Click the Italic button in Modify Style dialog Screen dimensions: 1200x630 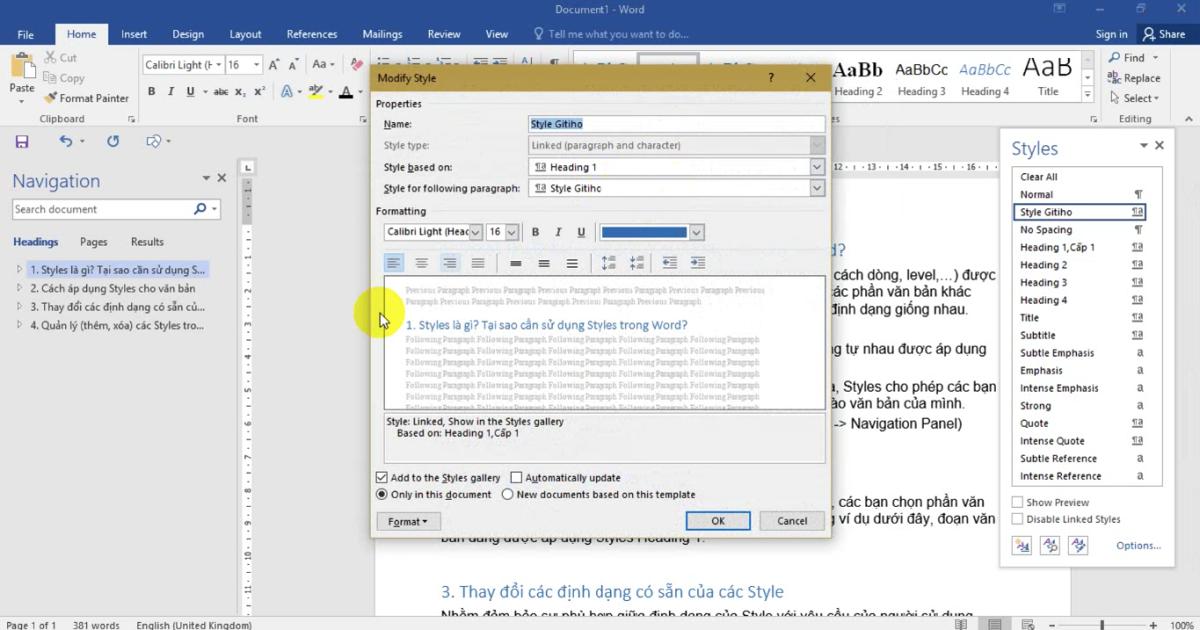point(558,232)
